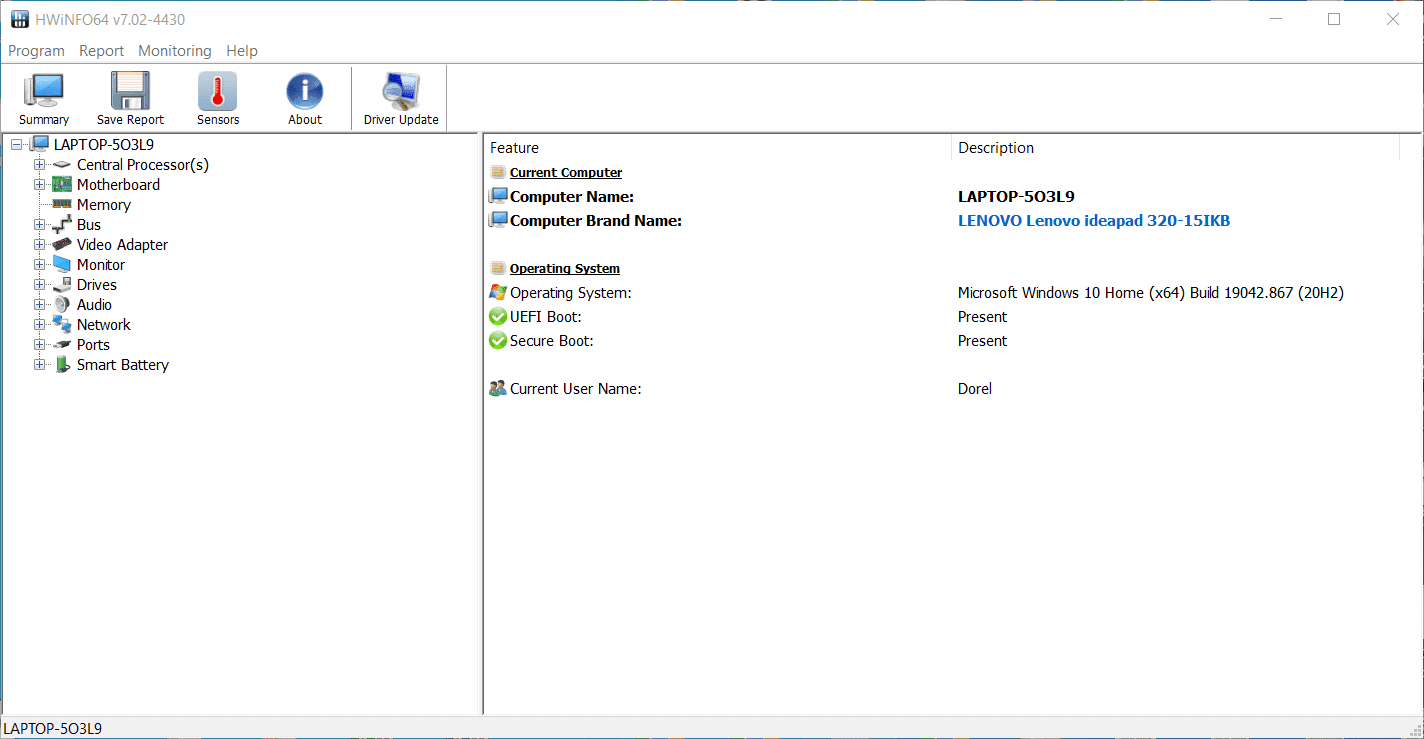
Task: Select the Windows 10 Home build value
Action: coord(1151,293)
